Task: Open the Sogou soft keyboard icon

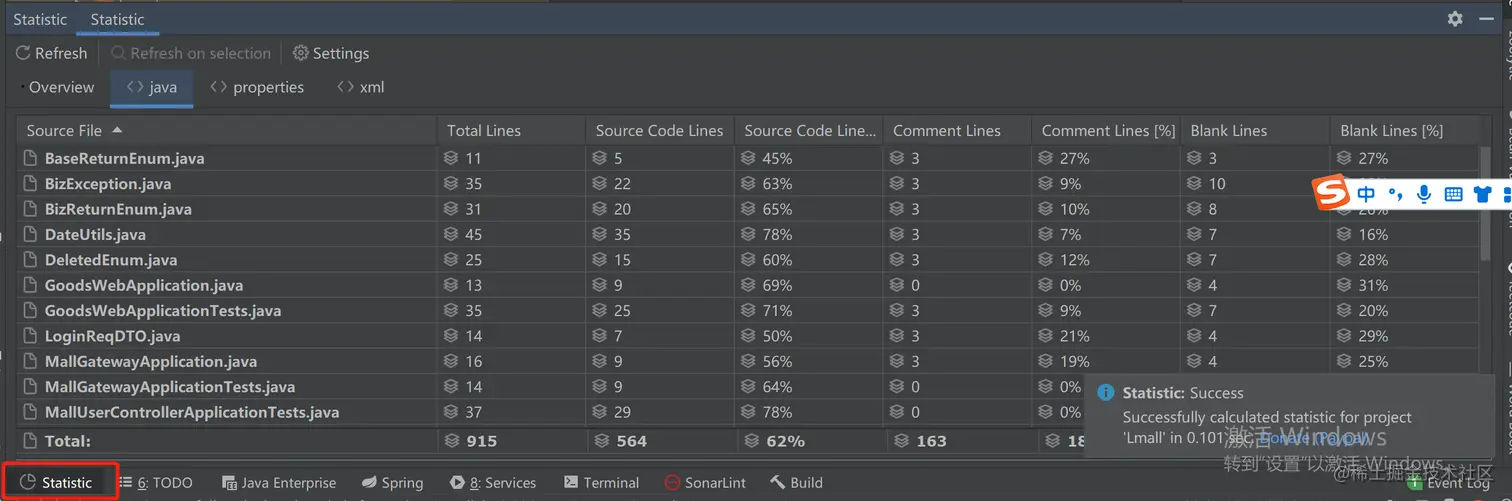Action: (x=1453, y=194)
